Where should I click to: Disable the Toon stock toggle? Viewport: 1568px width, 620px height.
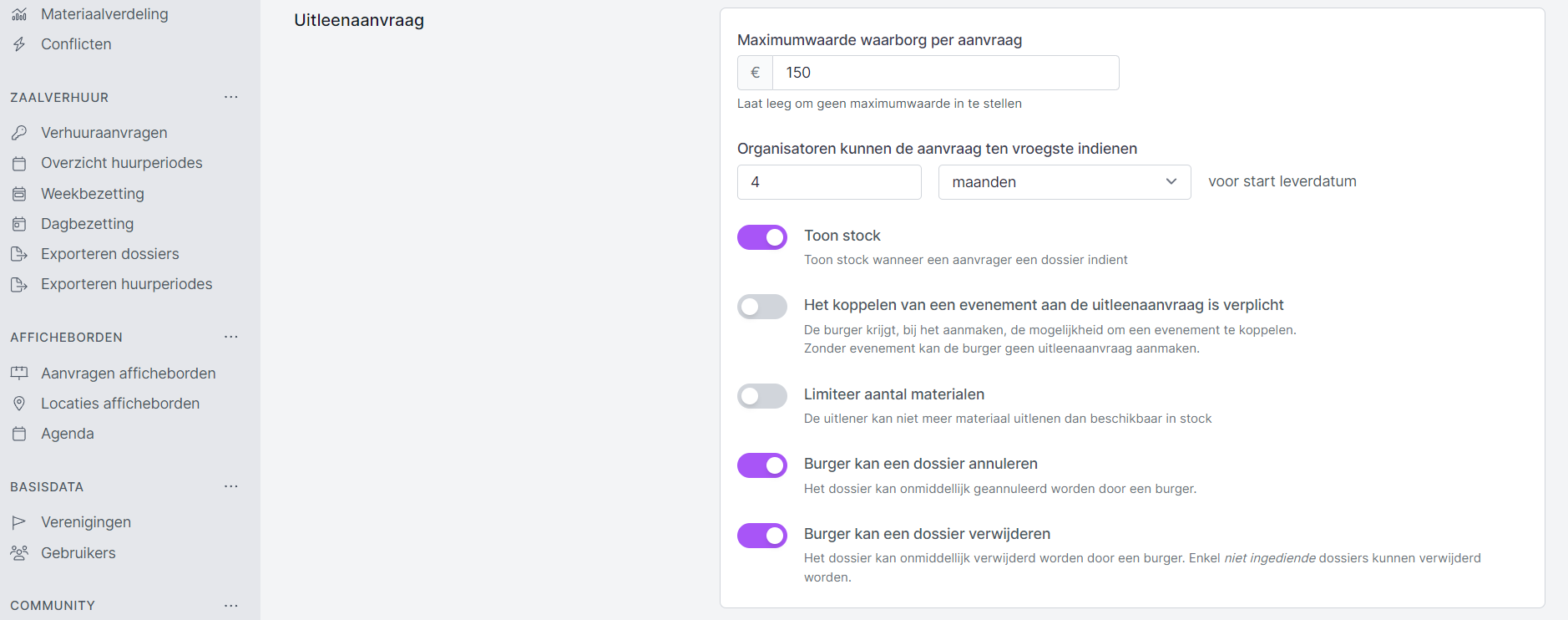(x=761, y=237)
